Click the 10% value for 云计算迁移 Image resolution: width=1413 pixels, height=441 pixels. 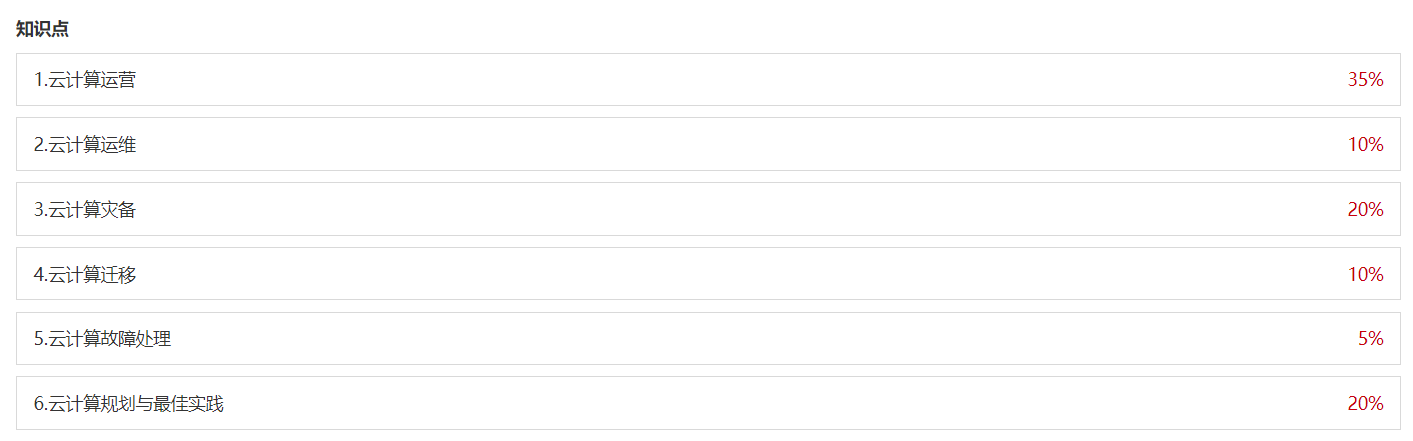[1365, 274]
